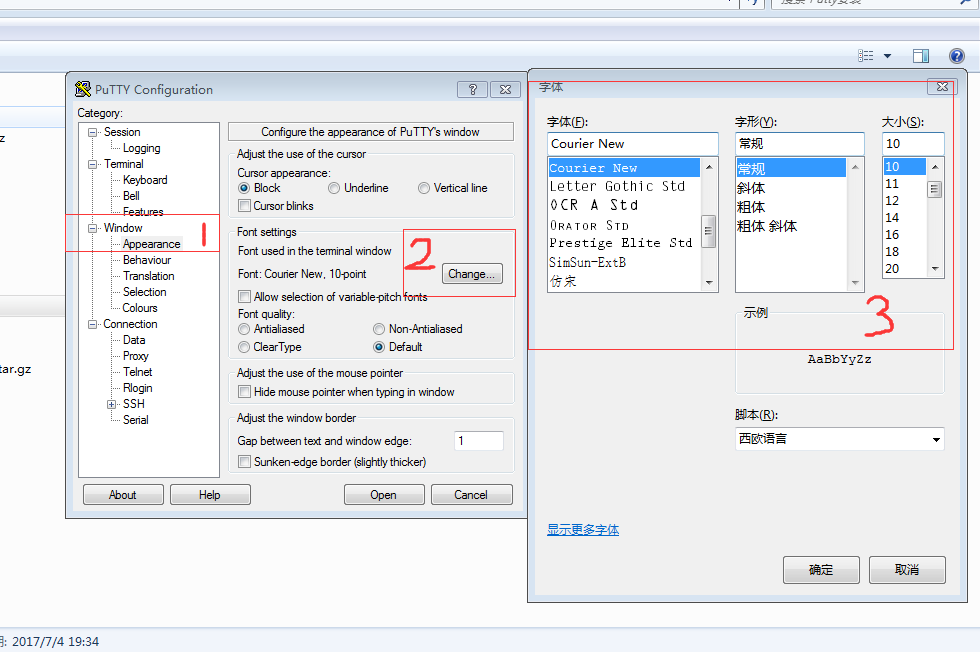Click the Change... font button
The width and height of the screenshot is (980, 652).
(472, 274)
